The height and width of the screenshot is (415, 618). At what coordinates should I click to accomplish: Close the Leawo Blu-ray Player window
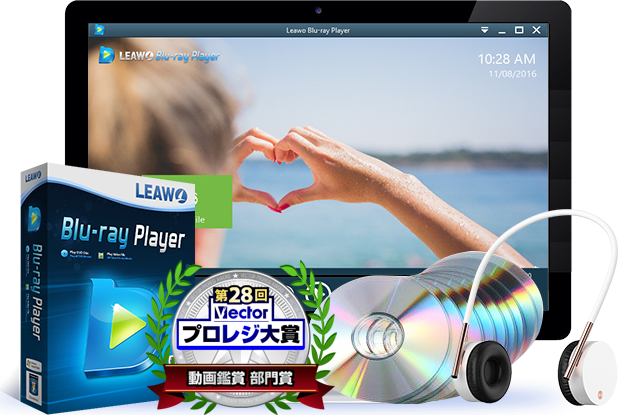pyautogui.click(x=536, y=30)
